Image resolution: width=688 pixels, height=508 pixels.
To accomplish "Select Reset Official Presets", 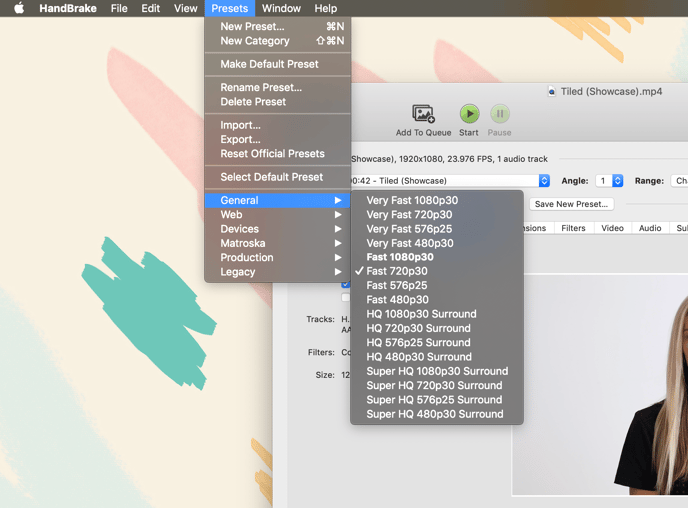I will click(x=277, y=154).
